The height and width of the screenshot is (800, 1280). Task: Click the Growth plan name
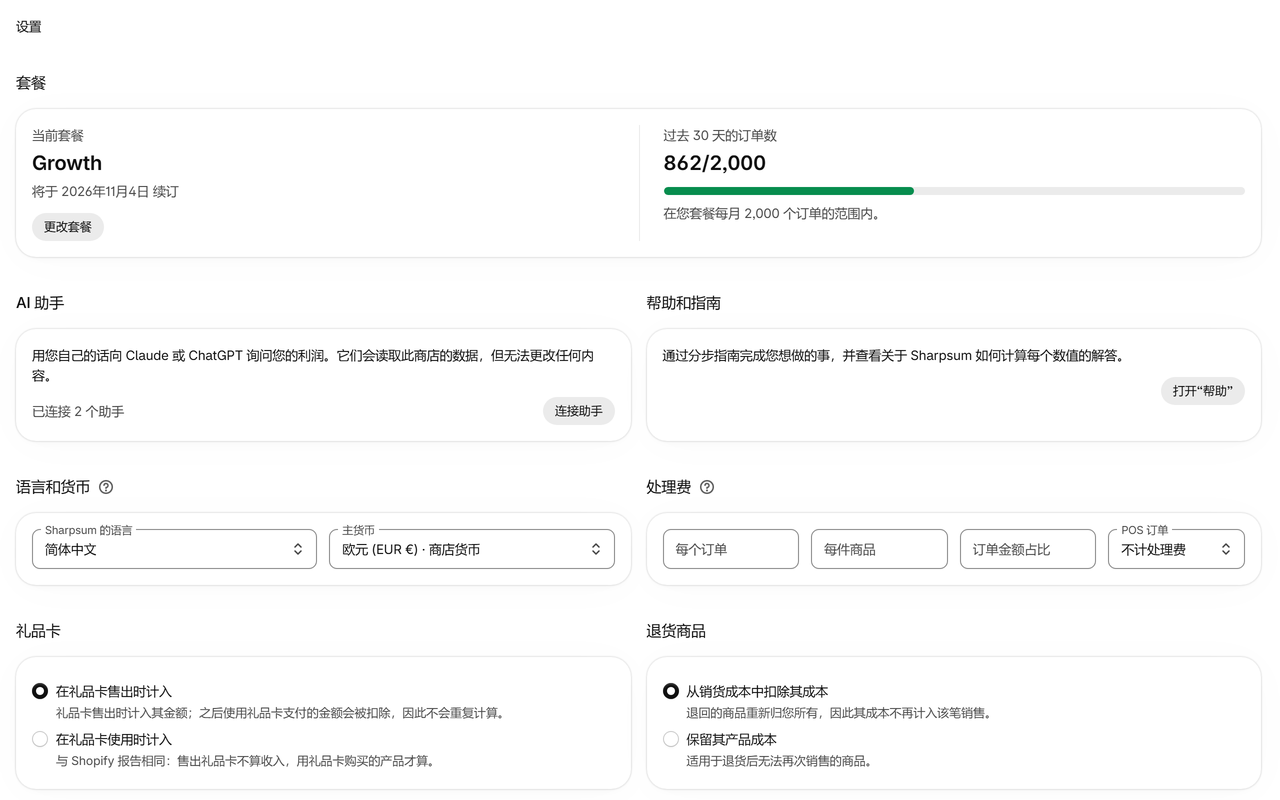[x=67, y=163]
